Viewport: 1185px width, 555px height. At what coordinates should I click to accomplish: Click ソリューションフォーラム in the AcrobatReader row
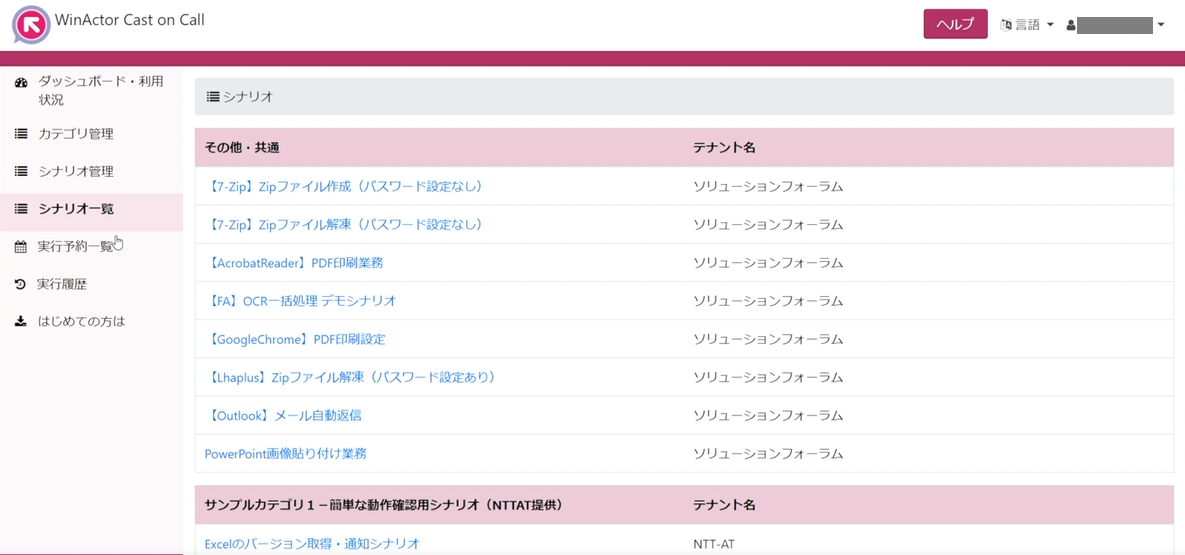pos(768,262)
